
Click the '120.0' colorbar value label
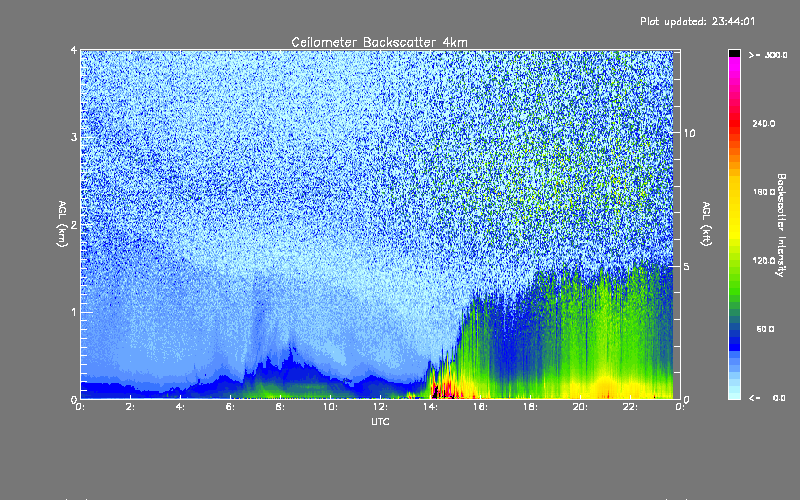pos(764,260)
